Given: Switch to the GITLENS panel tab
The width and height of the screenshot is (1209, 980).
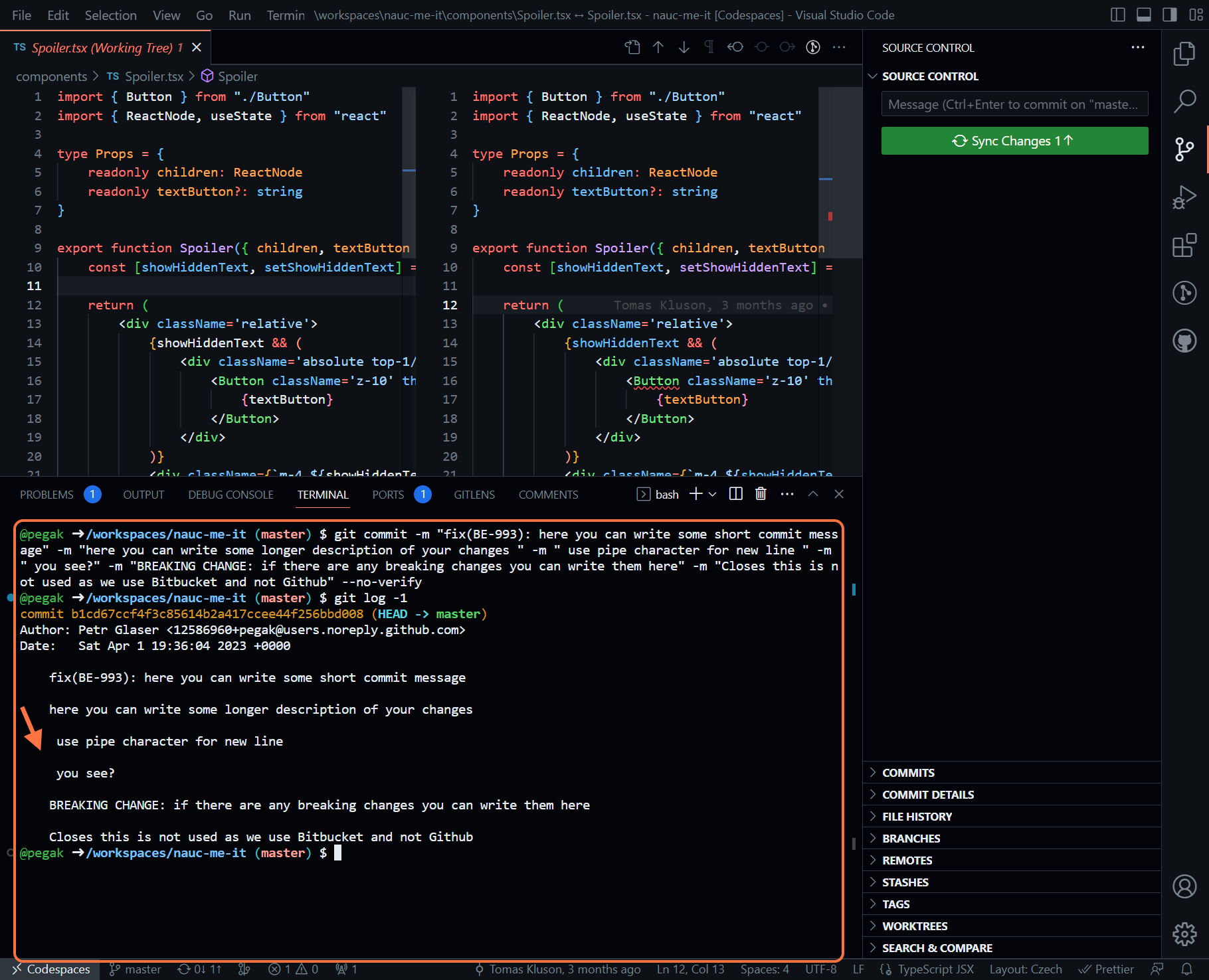Looking at the screenshot, I should pos(474,495).
